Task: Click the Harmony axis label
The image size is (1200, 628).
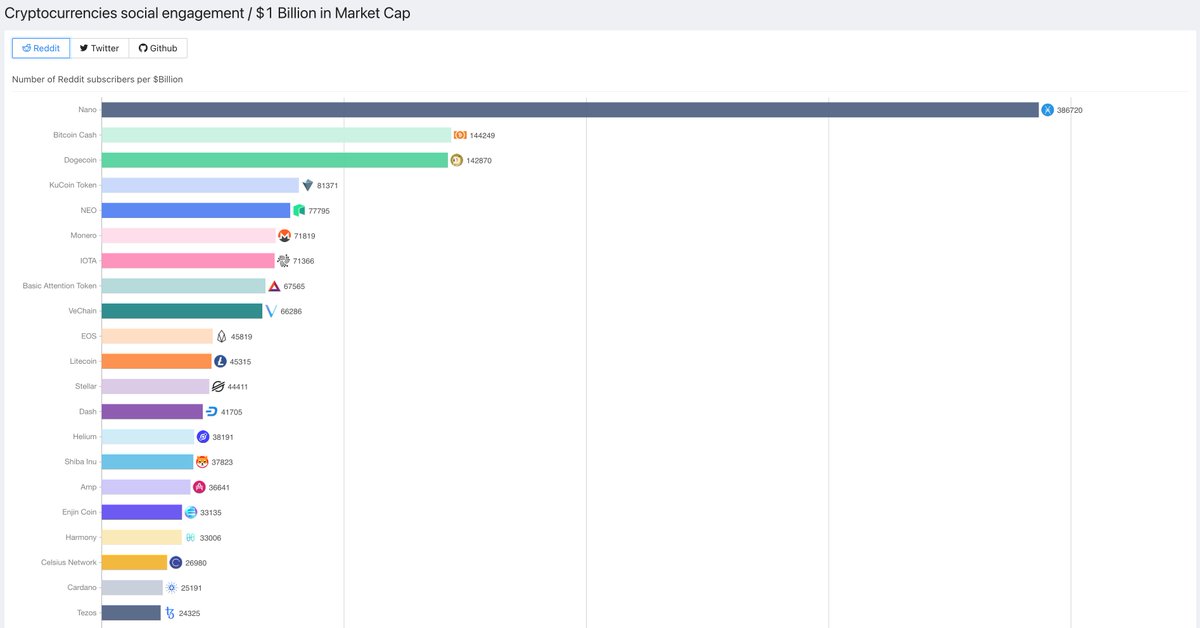Action: 81,537
